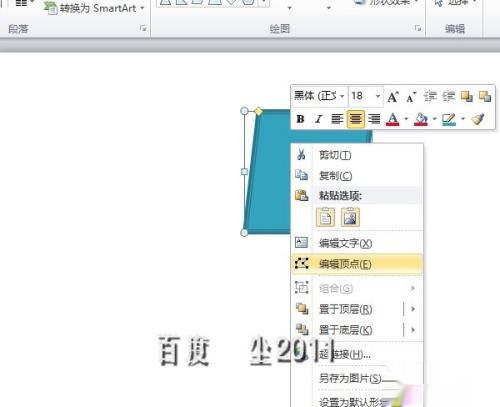Expand the font color dropdown arrow

point(406,119)
